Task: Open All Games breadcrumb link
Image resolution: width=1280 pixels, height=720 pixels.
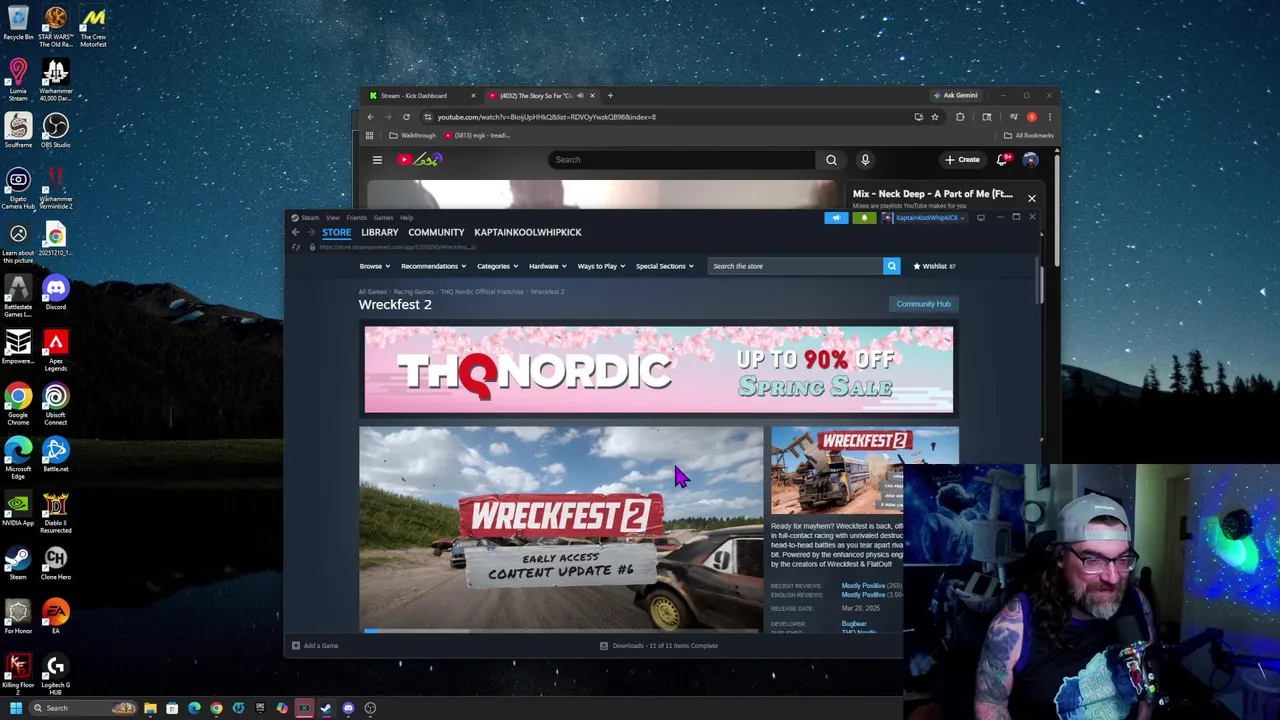Action: pyautogui.click(x=373, y=292)
